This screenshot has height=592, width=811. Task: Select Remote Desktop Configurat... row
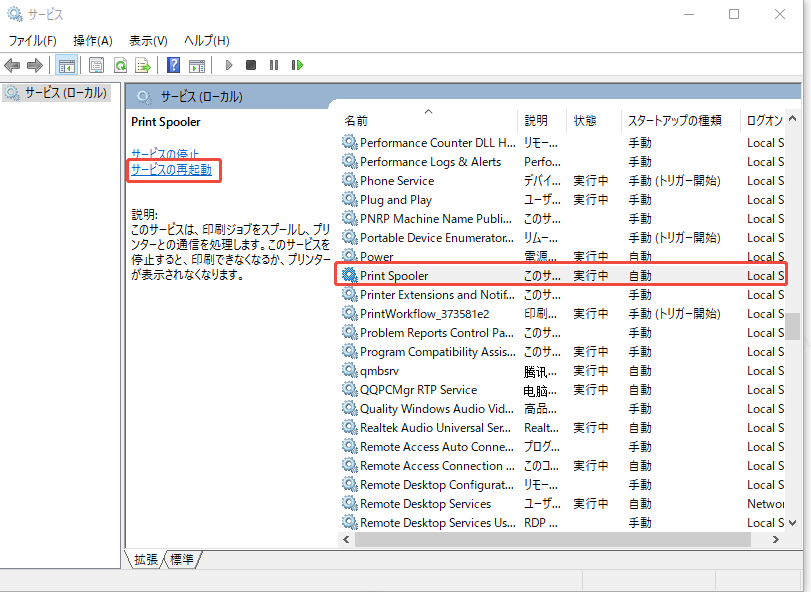(563, 485)
